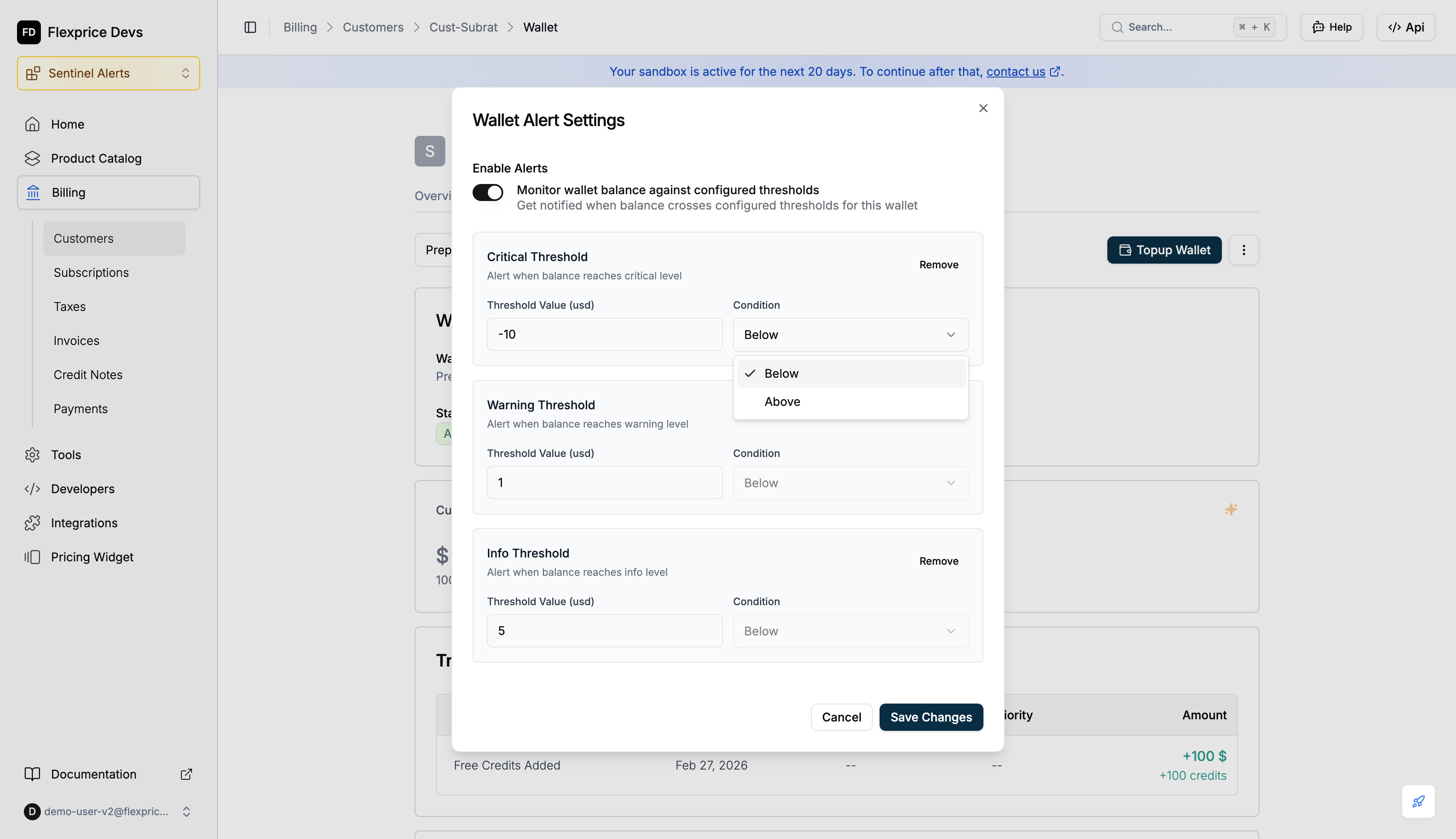Expand the demo-user account menu
Image resolution: width=1456 pixels, height=839 pixels.
pyautogui.click(x=108, y=811)
